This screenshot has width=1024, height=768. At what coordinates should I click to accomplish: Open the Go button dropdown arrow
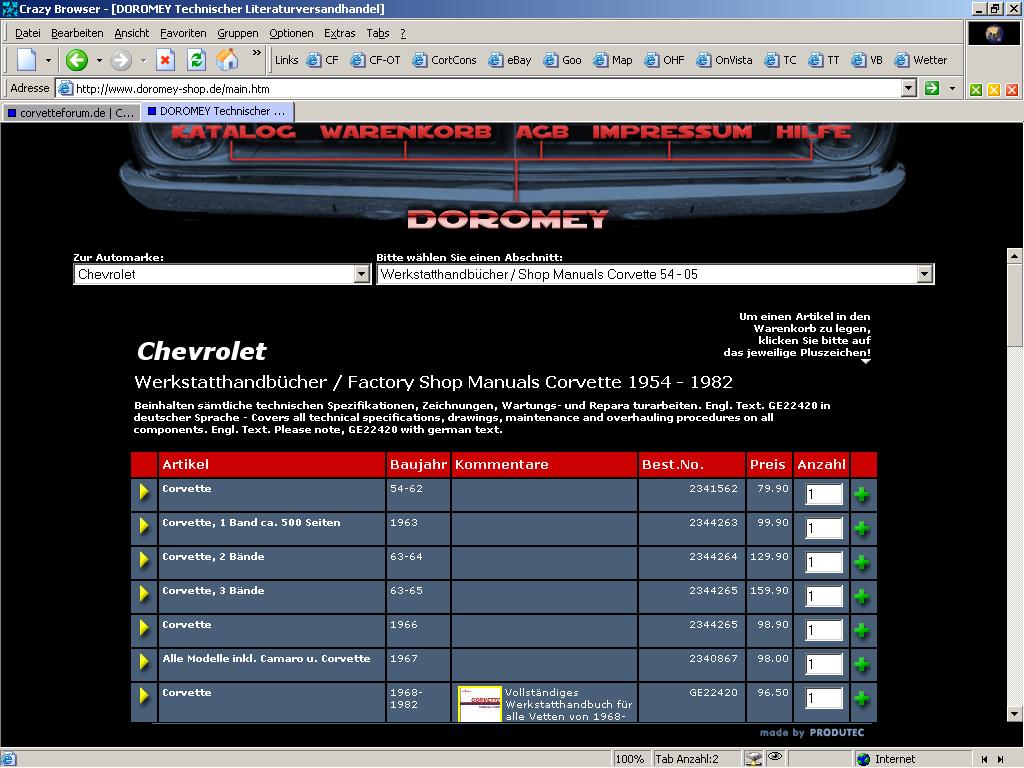[x=952, y=88]
